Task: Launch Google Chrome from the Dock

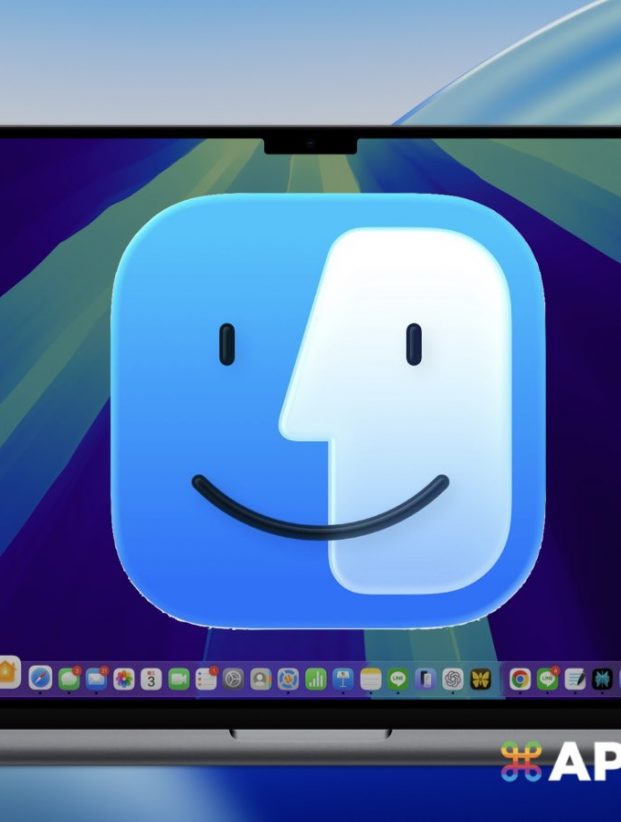Action: coord(520,679)
